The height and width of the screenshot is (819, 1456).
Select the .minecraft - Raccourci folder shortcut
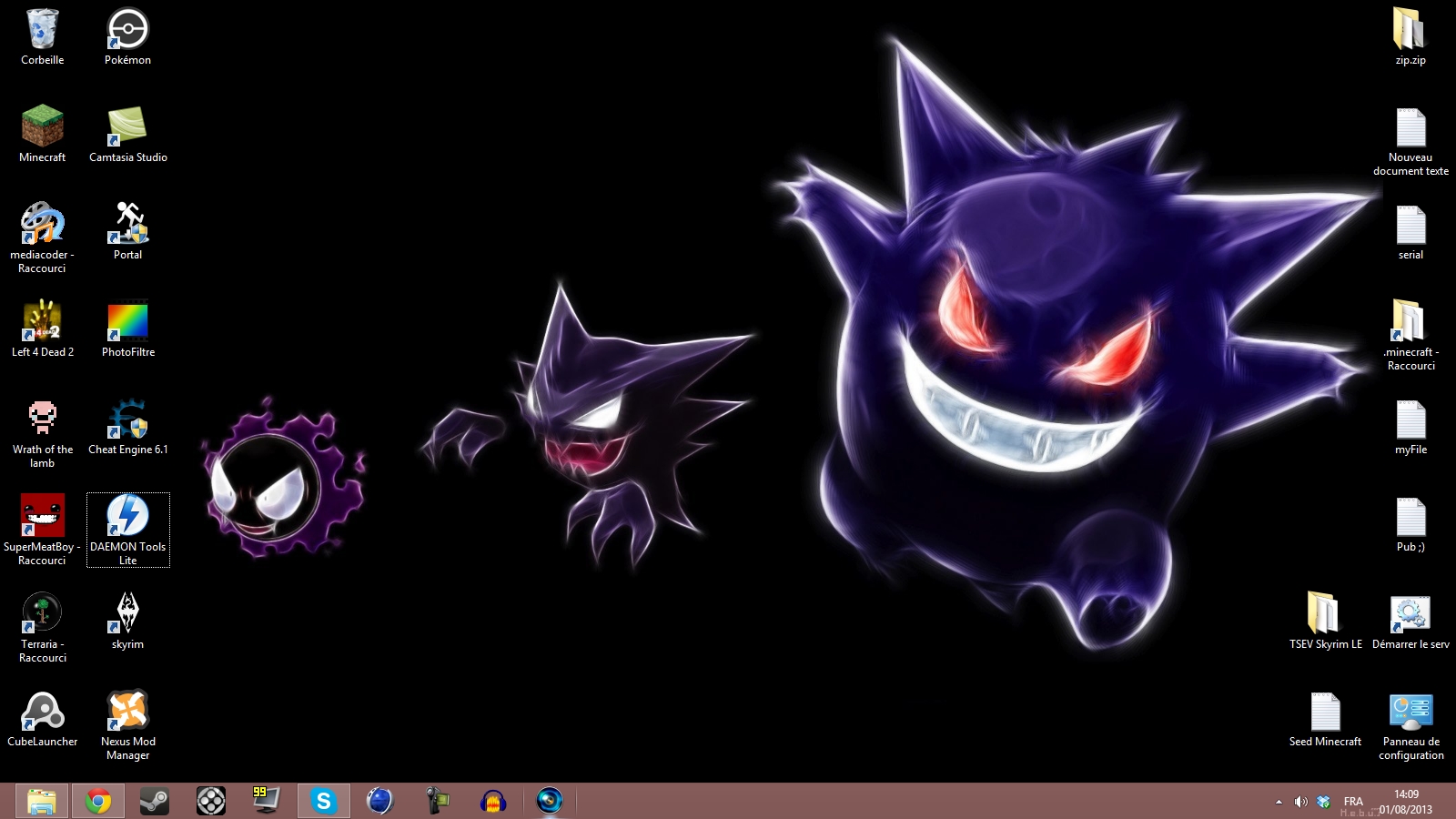pyautogui.click(x=1410, y=335)
